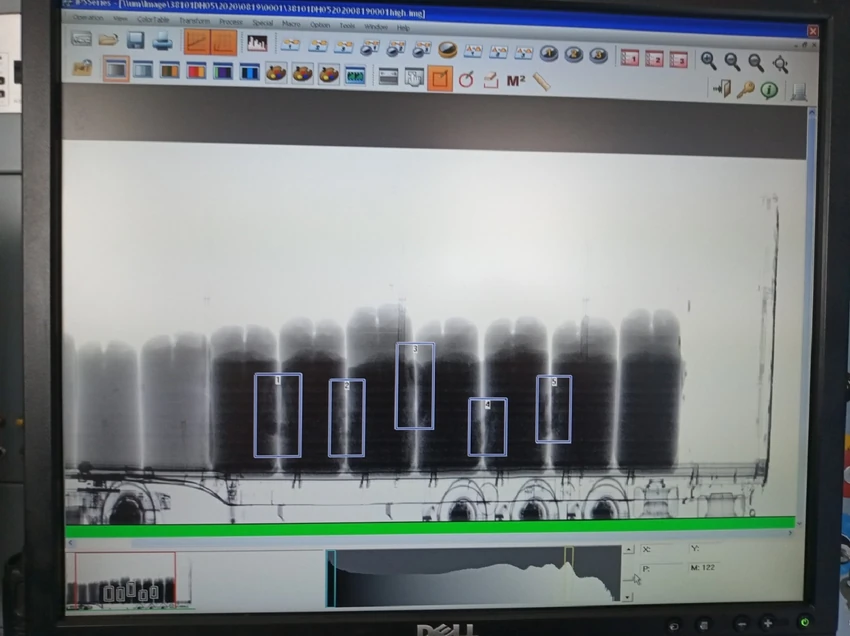Toggle the first orange curve button
This screenshot has height=636, width=850.
197,42
